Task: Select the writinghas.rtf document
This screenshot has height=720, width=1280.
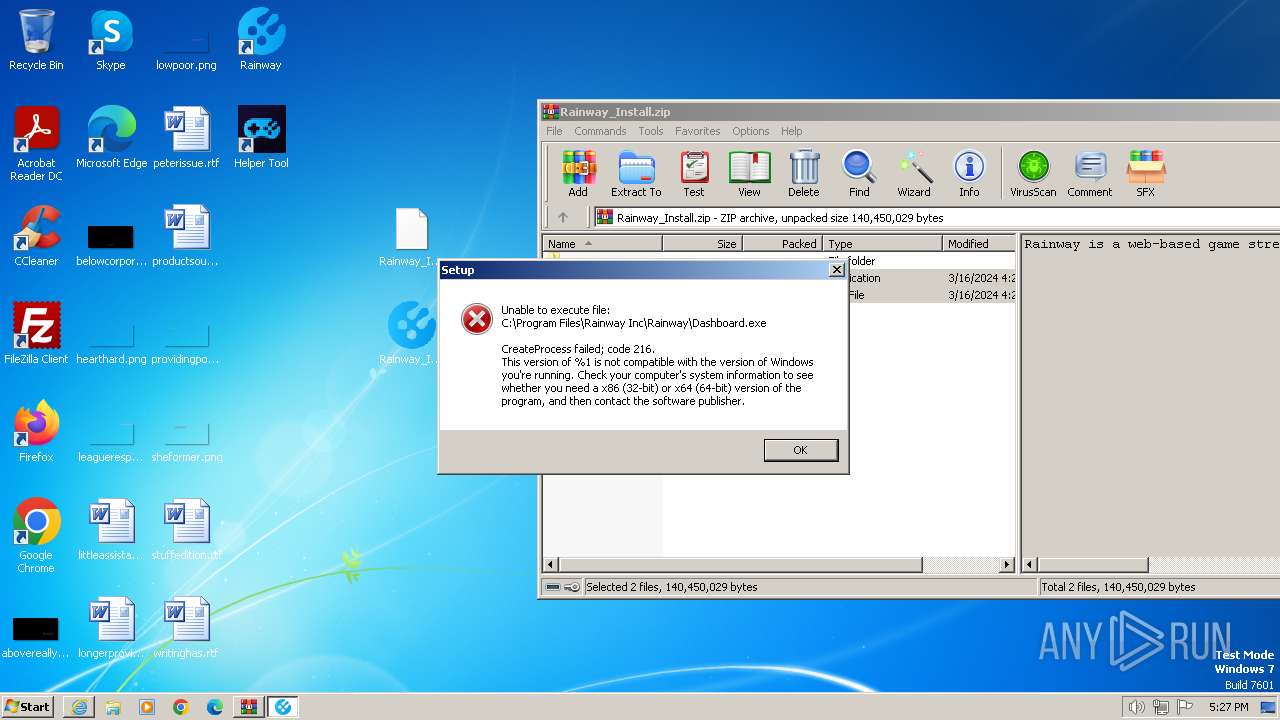Action: point(186,628)
